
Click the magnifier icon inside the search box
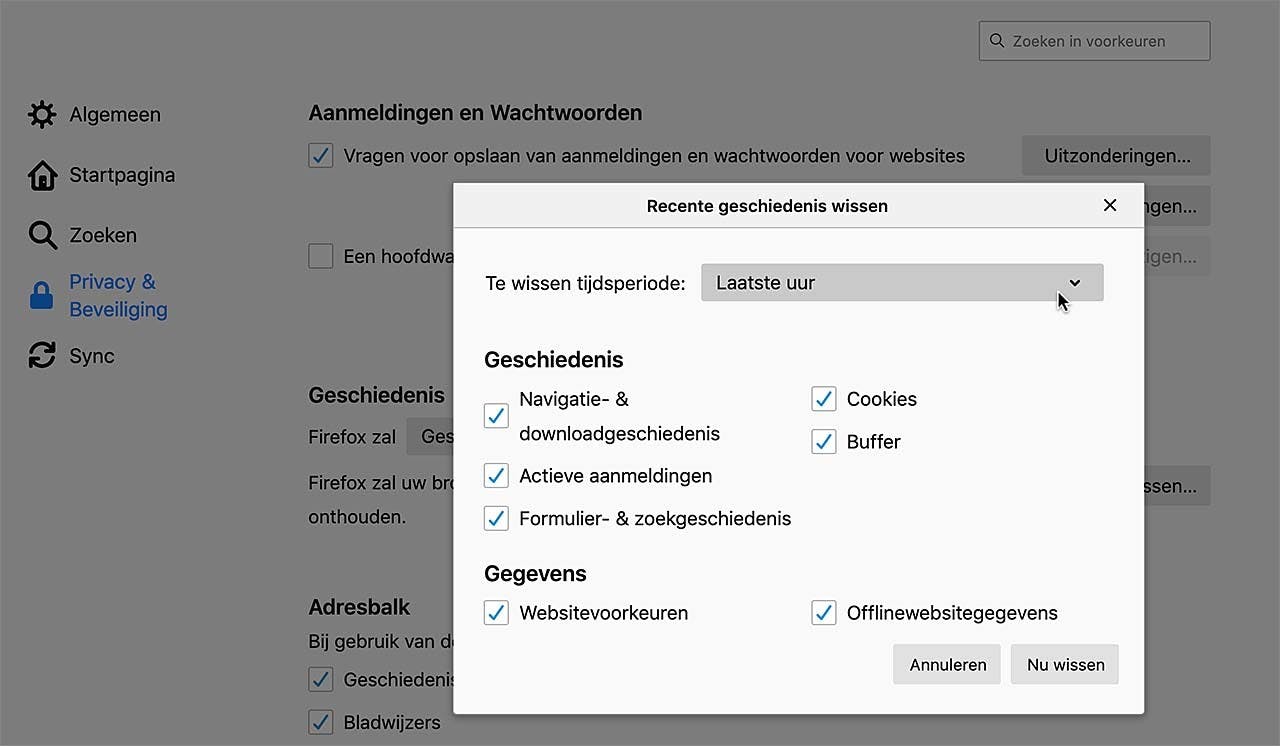click(x=997, y=40)
